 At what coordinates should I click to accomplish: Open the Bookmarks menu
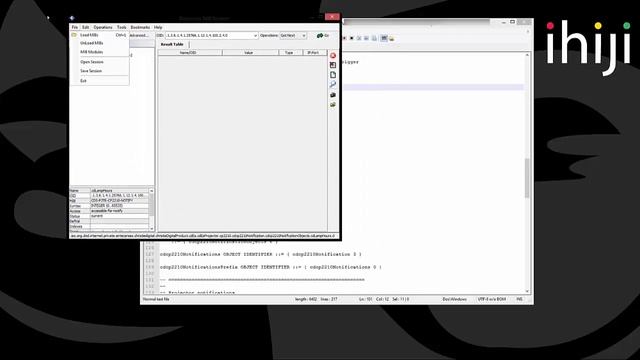pos(140,27)
